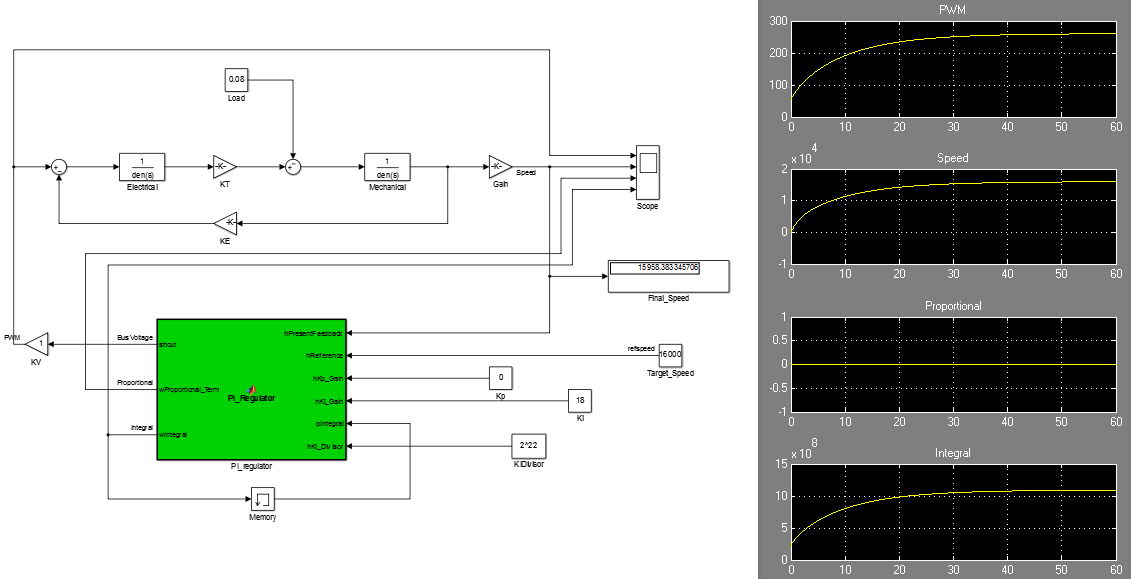Click the Gain block labeled Speed output

499,166
